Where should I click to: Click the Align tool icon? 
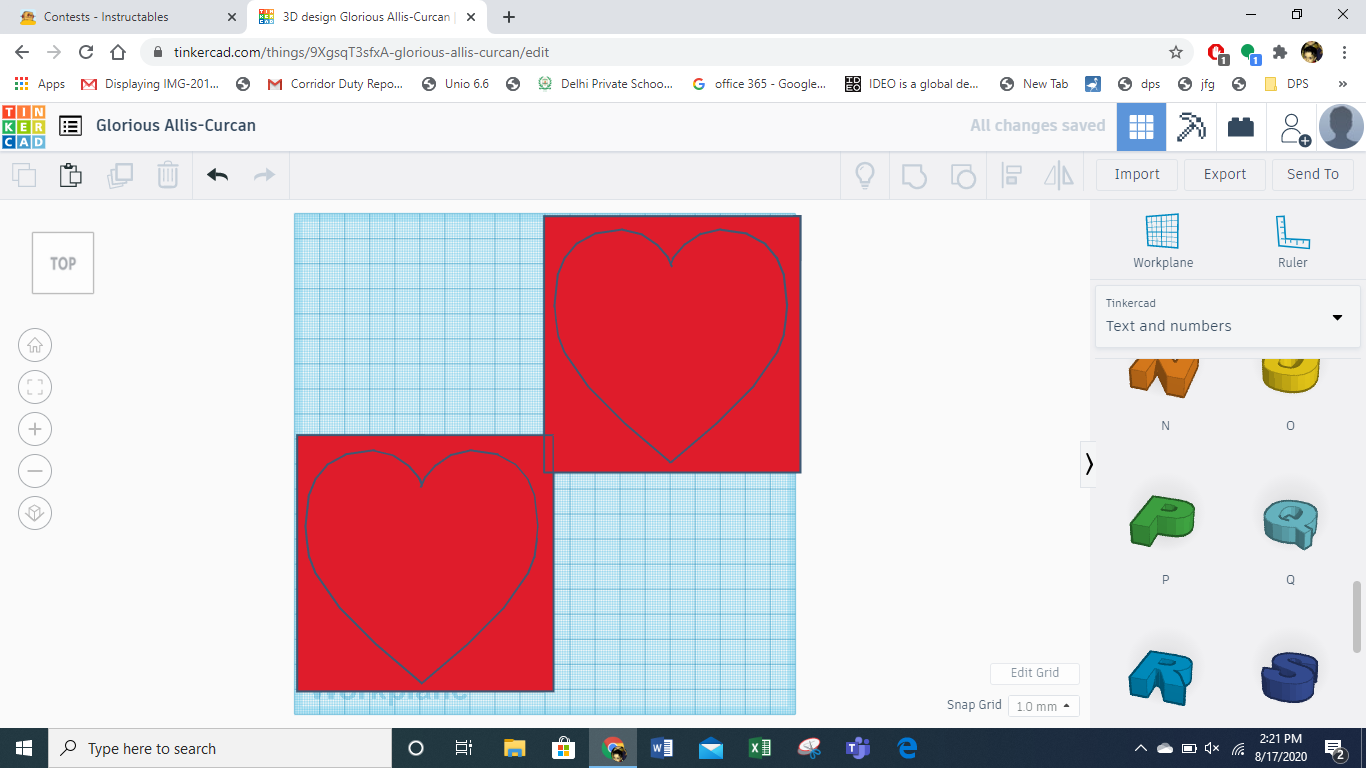click(1011, 176)
